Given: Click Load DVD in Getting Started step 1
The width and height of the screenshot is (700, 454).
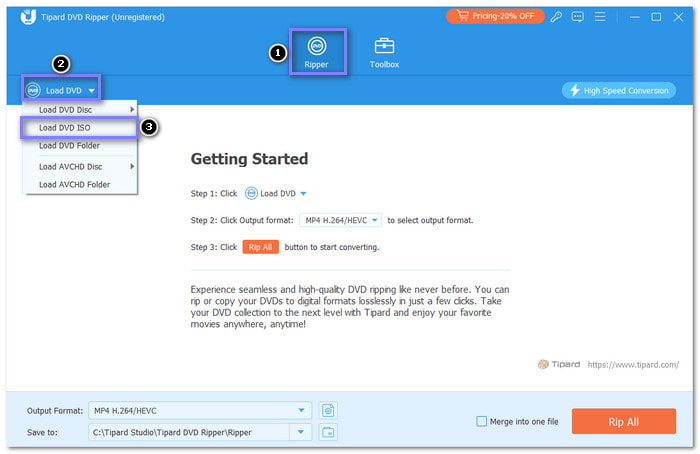Looking at the screenshot, I should click(276, 193).
